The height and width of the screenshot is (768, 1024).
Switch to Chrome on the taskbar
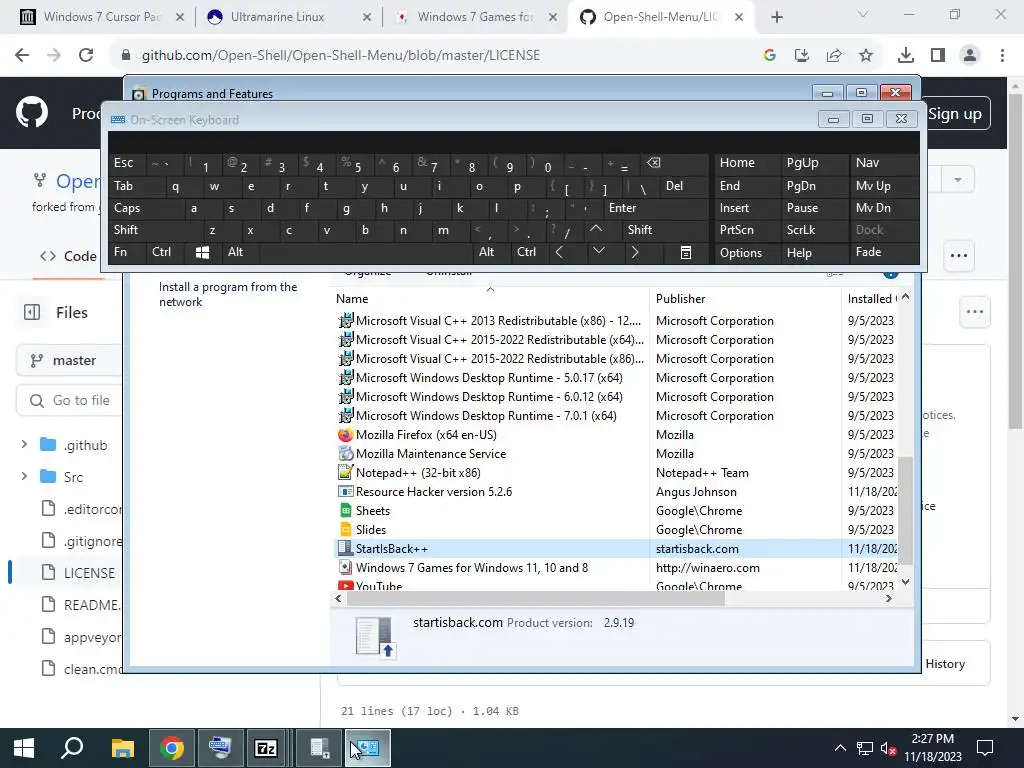coord(172,748)
